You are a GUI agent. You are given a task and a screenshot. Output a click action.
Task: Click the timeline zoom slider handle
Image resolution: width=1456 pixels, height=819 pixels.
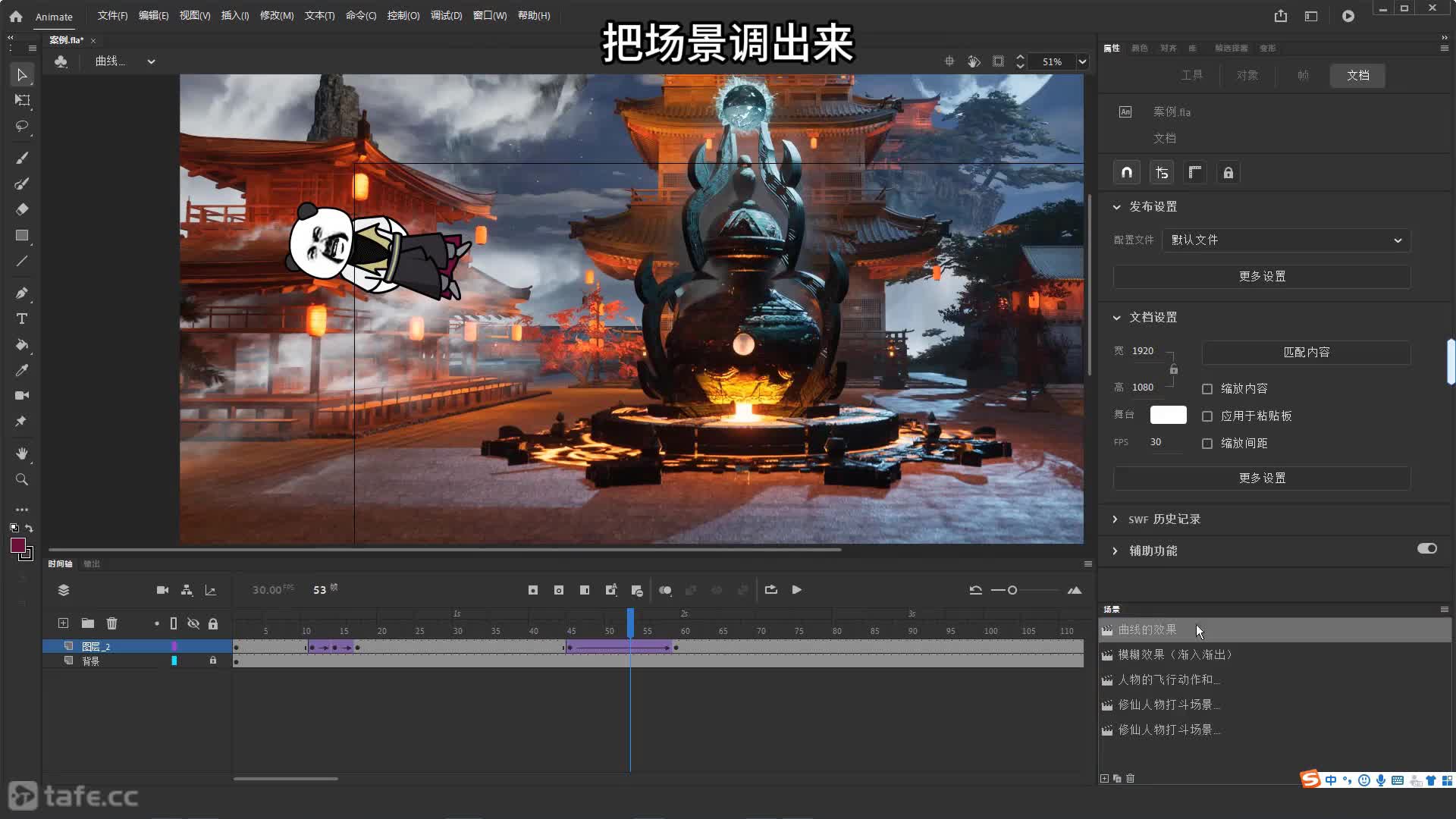tap(1012, 590)
